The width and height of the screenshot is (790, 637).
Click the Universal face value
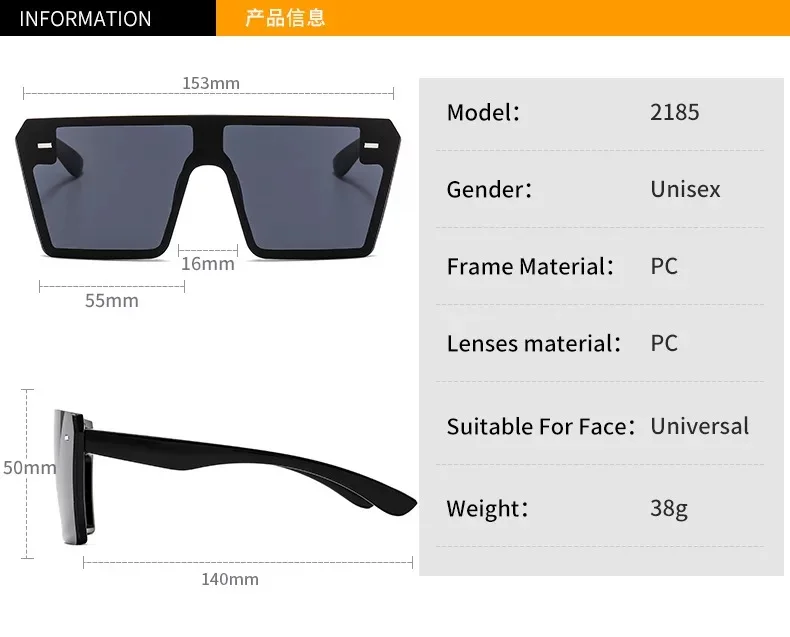point(699,426)
